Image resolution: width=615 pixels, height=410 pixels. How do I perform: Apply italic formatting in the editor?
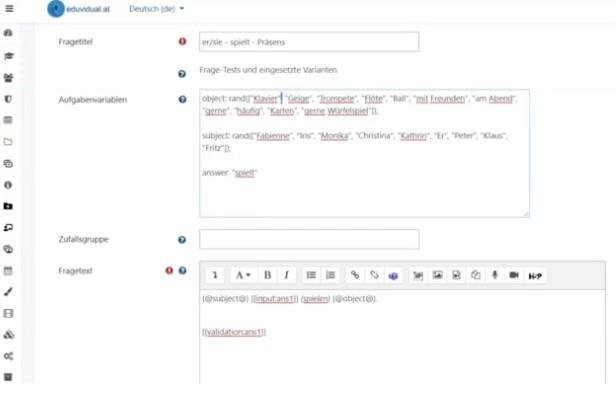tap(286, 275)
